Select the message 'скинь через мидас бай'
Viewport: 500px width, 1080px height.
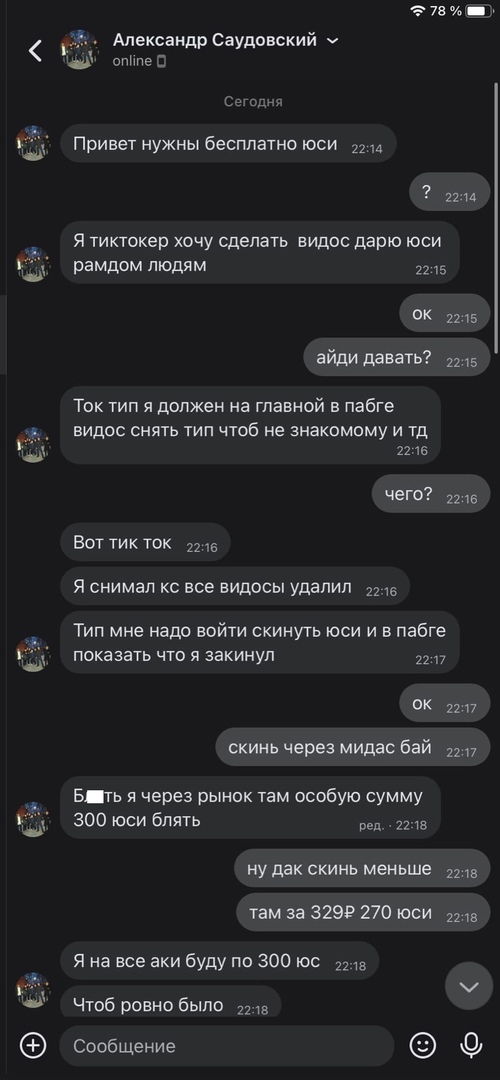pyautogui.click(x=353, y=747)
